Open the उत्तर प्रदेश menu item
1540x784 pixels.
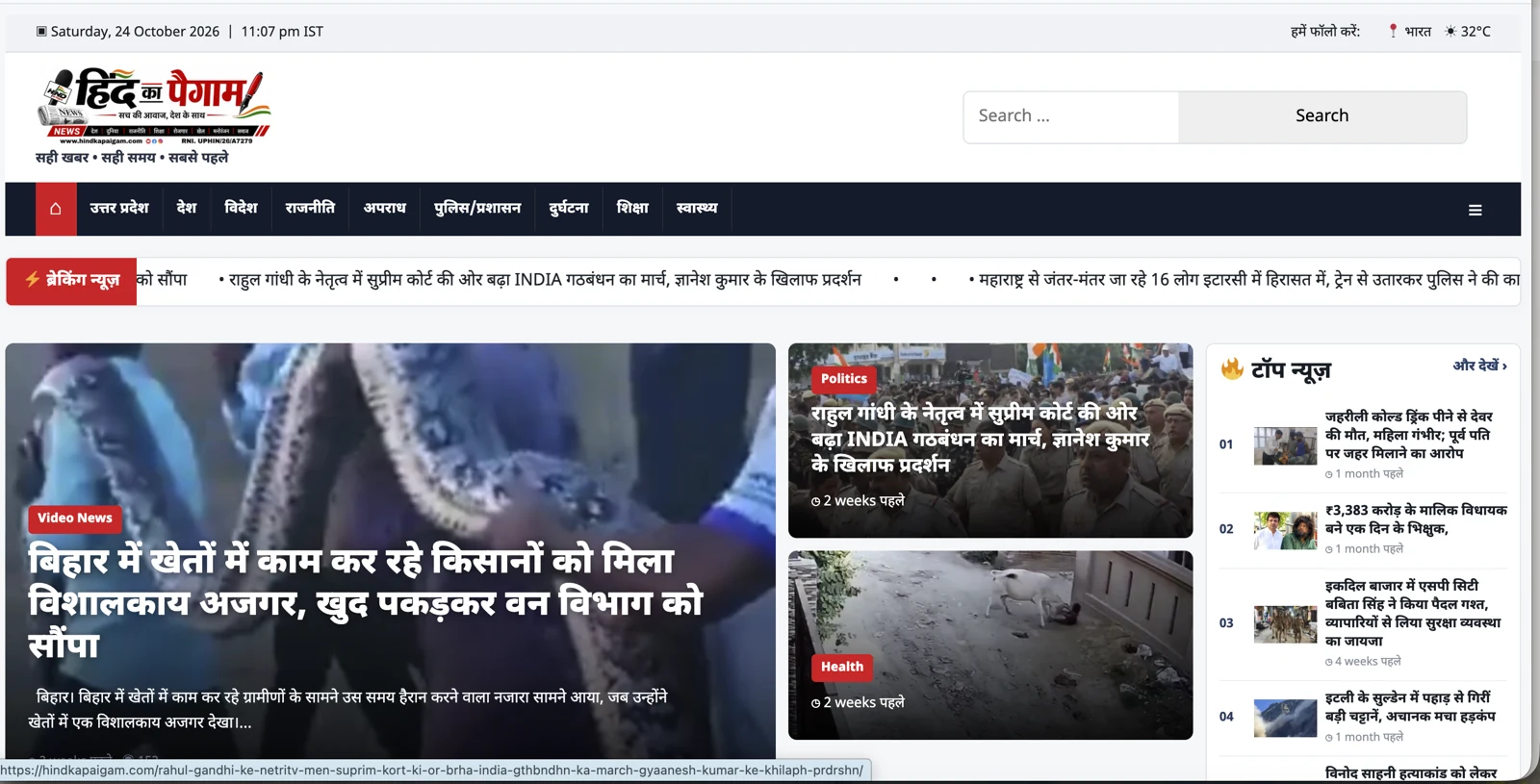119,209
